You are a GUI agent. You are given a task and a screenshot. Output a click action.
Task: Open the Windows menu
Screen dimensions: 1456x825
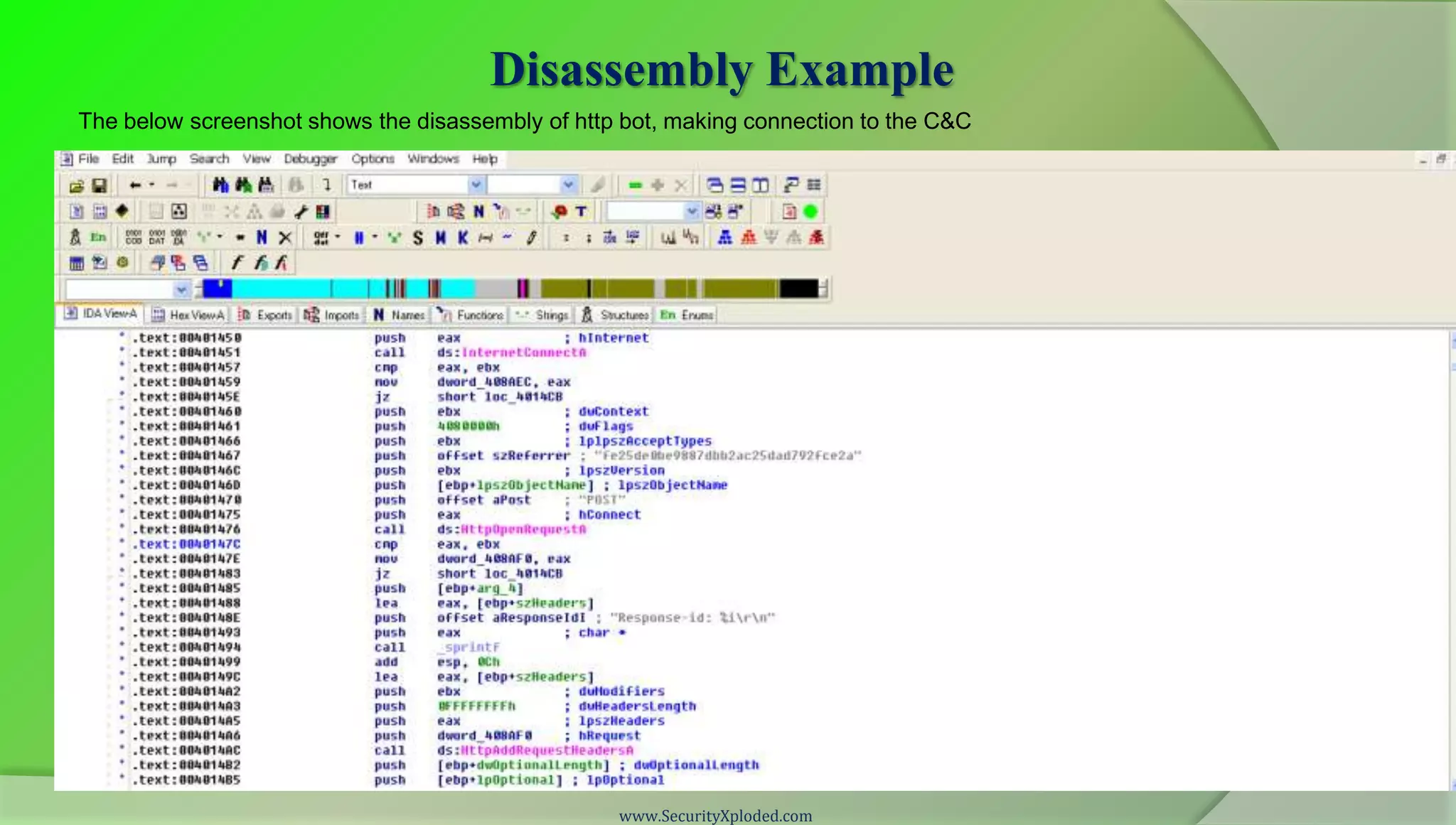coord(433,158)
